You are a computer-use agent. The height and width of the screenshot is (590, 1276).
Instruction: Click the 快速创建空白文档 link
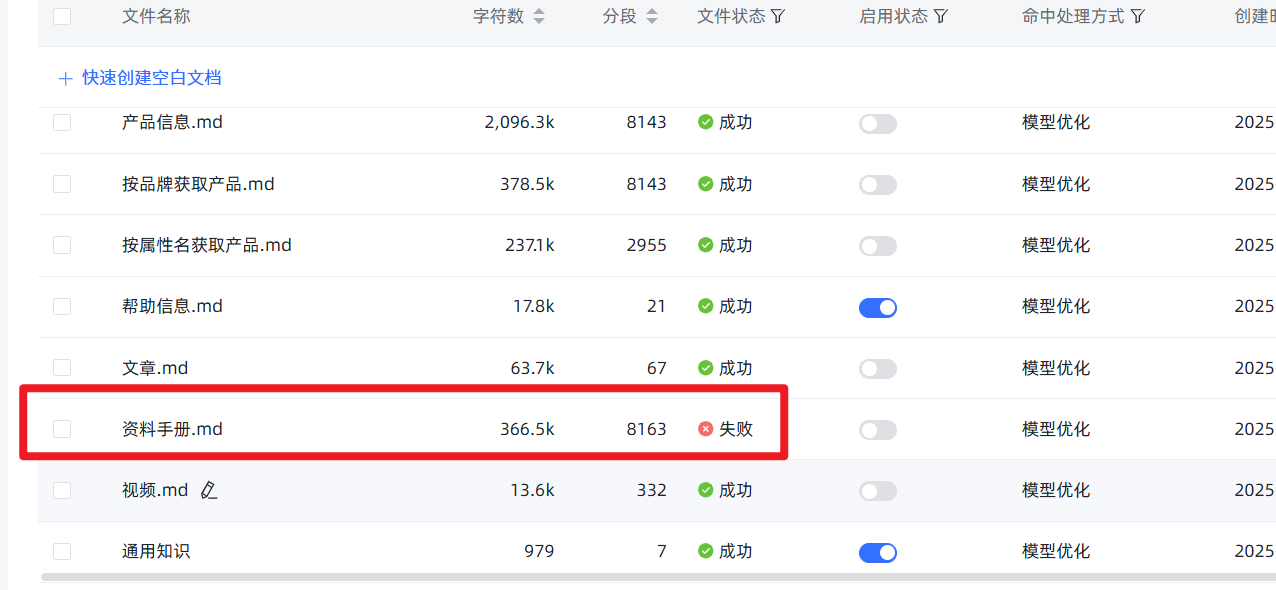point(152,78)
